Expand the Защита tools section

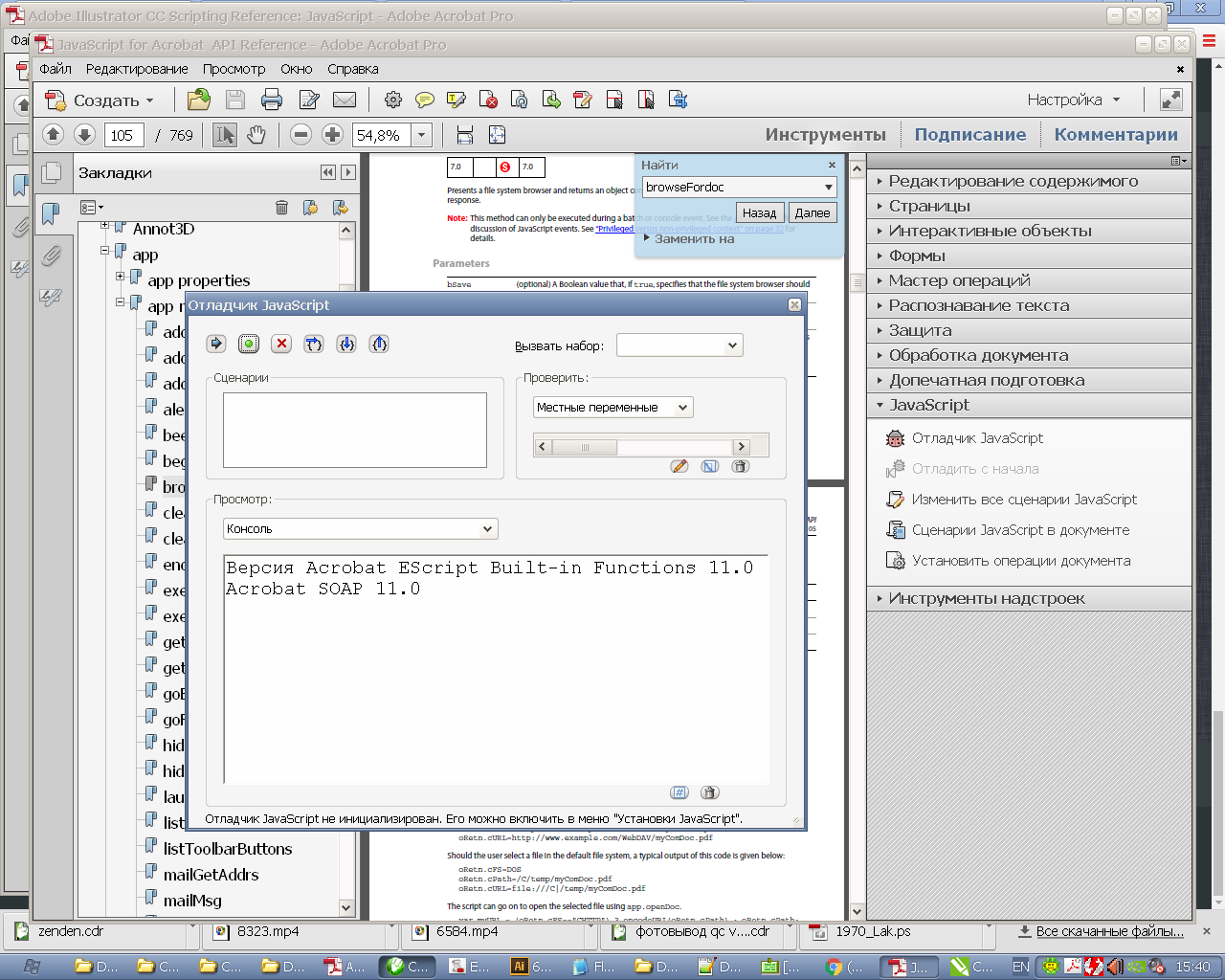click(920, 330)
